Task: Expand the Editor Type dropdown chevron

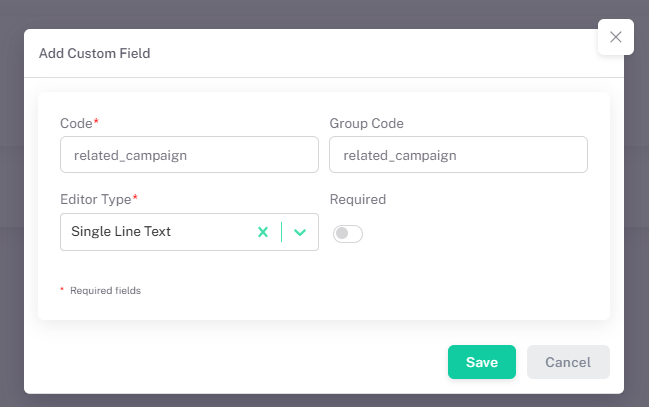Action: 299,232
